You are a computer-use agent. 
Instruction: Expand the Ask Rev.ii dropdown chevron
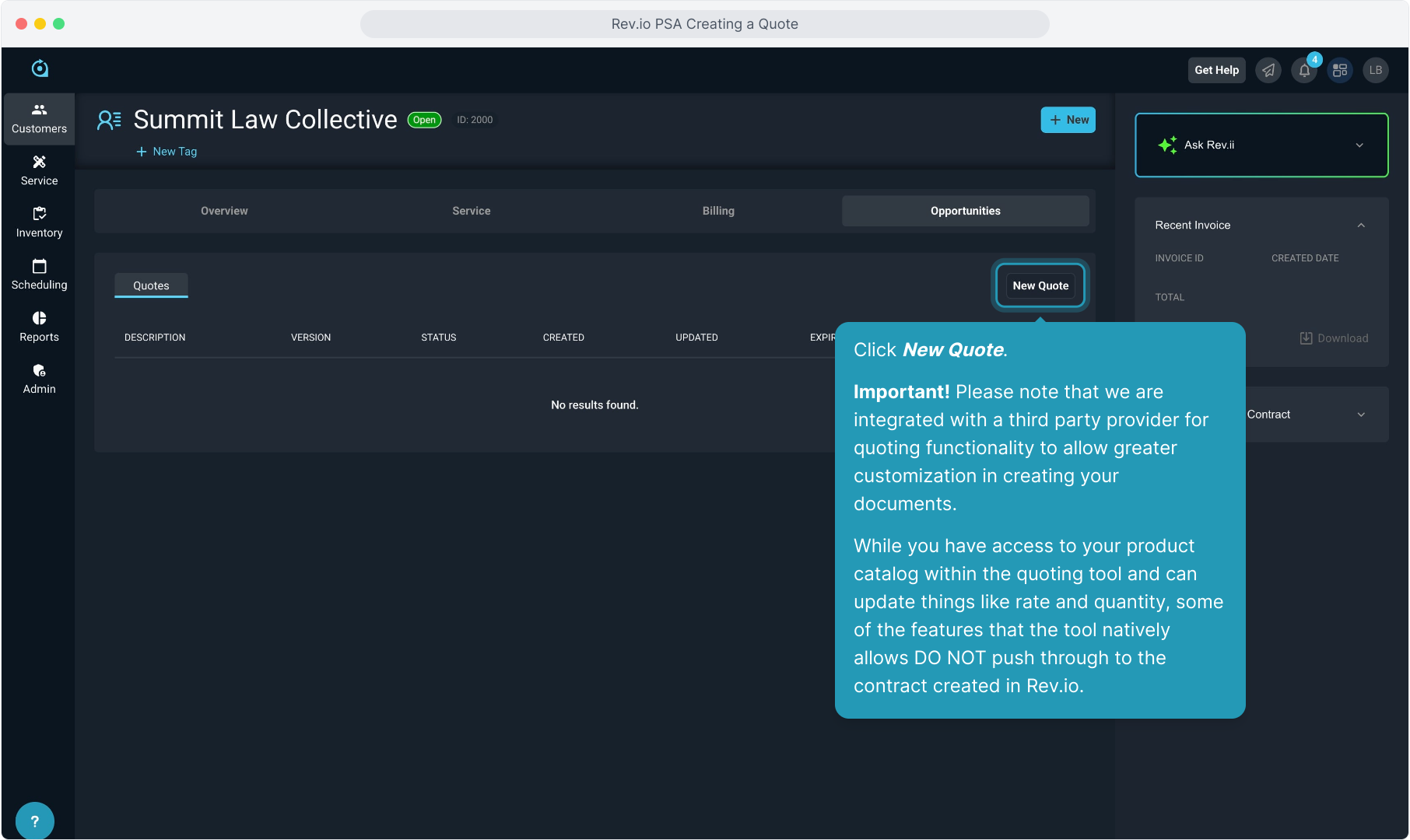tap(1359, 145)
